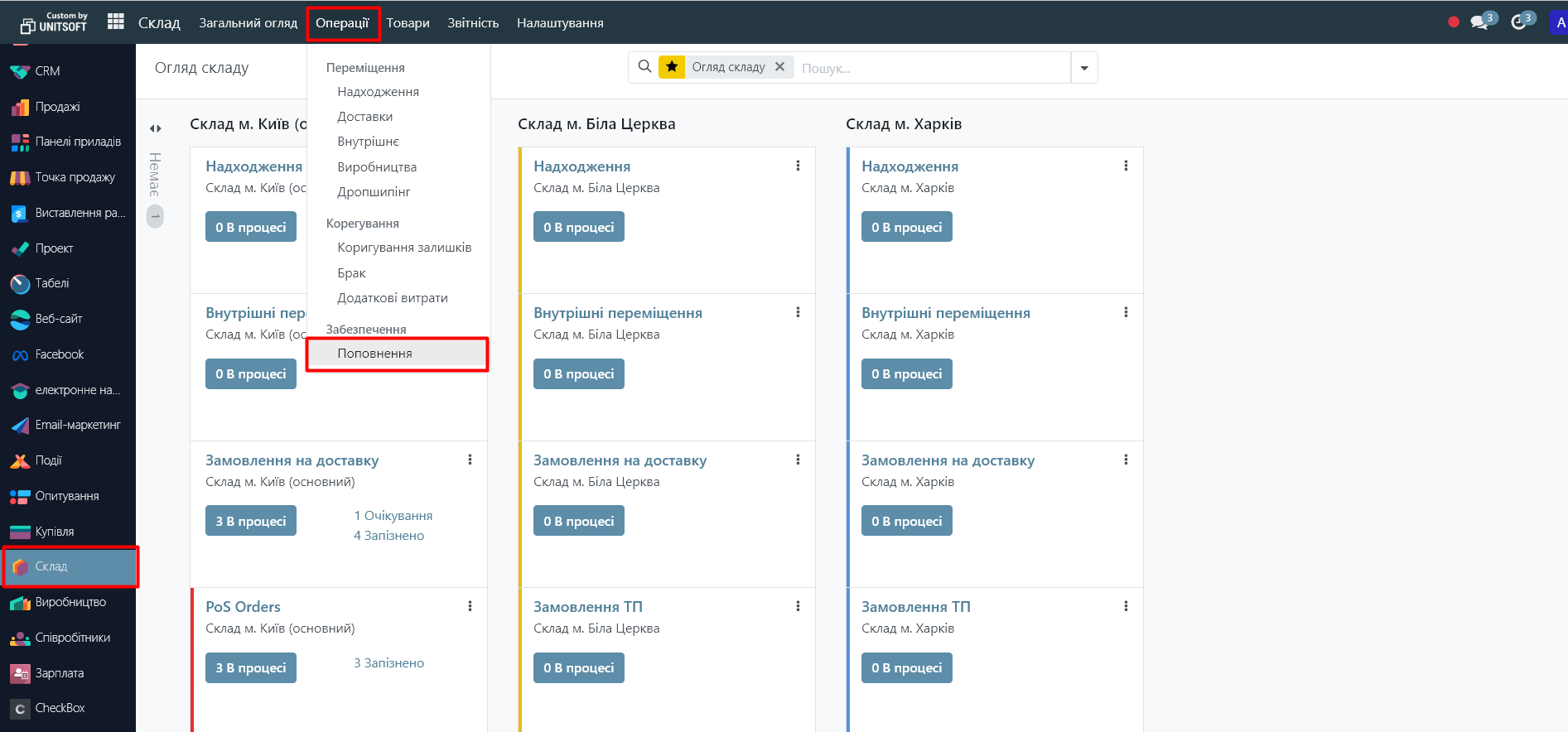Select 'Поповнення' from Операції menu
Screen dimensions: 1568x732
[x=374, y=354]
